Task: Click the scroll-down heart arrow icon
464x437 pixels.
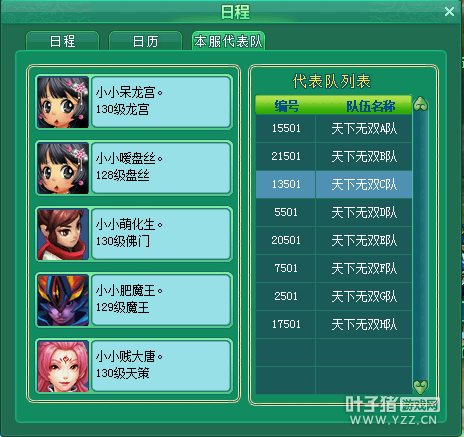Action: coord(421,387)
